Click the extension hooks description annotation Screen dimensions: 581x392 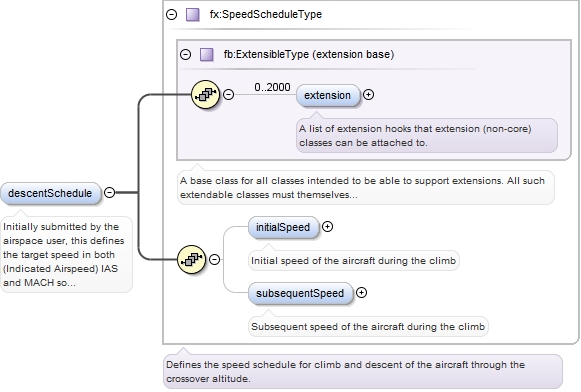427,136
